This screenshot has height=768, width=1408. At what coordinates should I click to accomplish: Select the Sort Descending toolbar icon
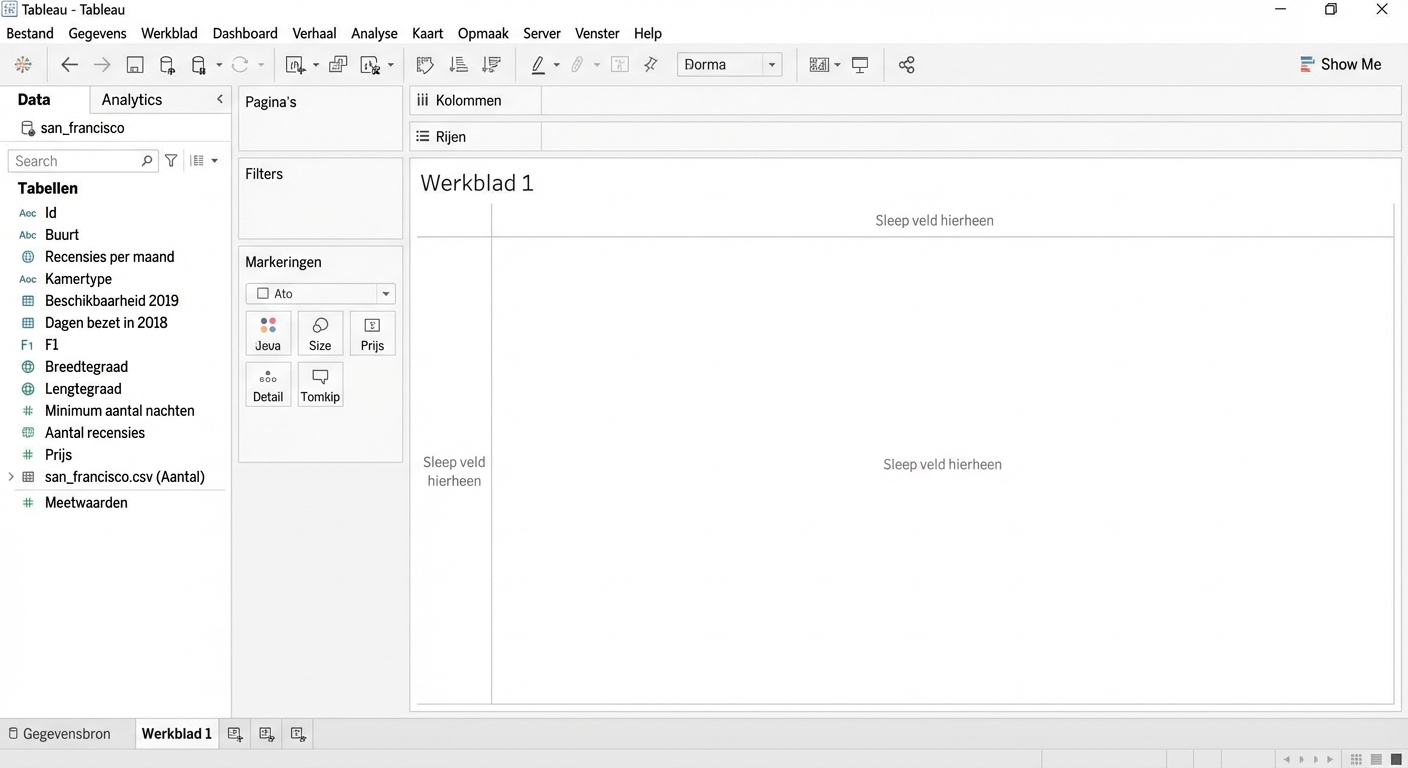(491, 64)
